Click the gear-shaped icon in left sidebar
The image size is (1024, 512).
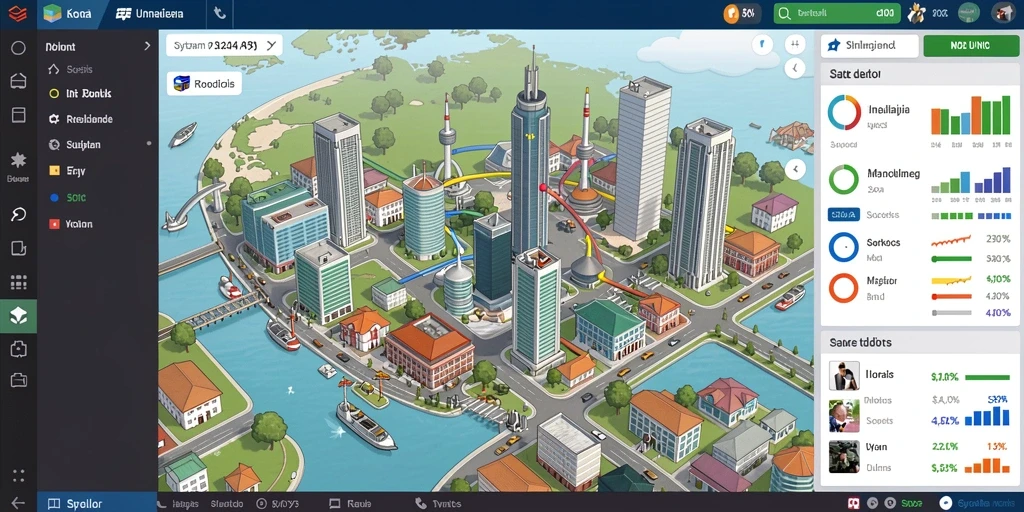coord(18,159)
